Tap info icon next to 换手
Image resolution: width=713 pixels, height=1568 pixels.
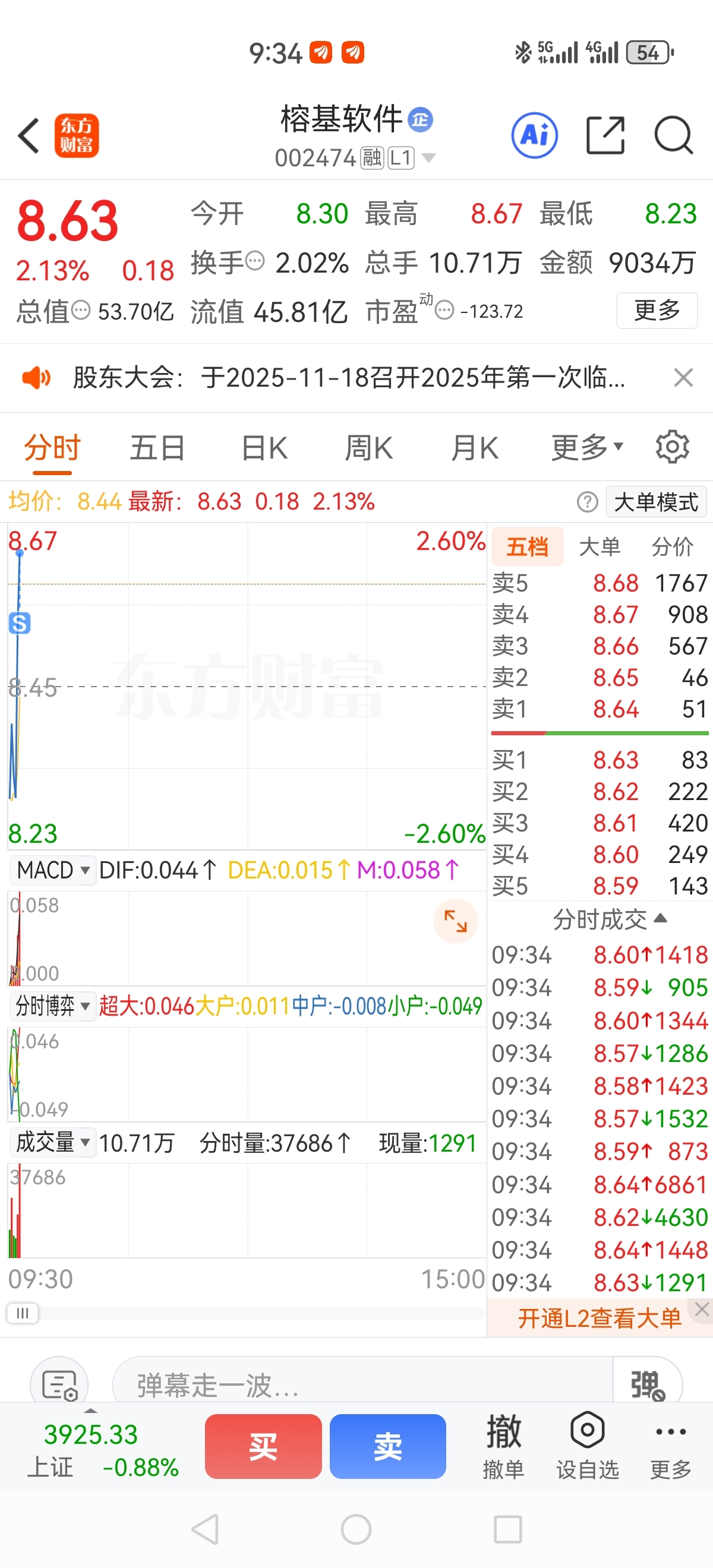coord(254,261)
